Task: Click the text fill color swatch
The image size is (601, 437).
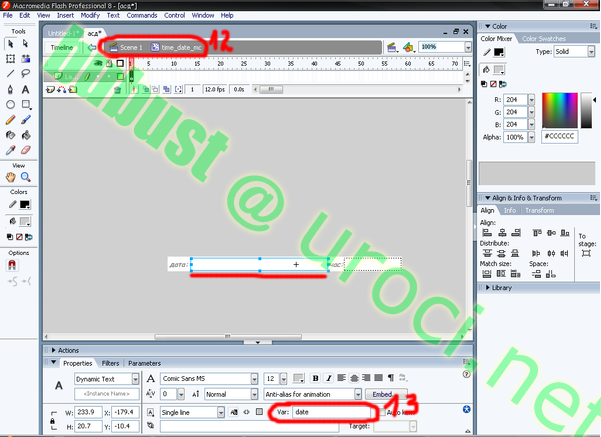Action: click(298, 378)
